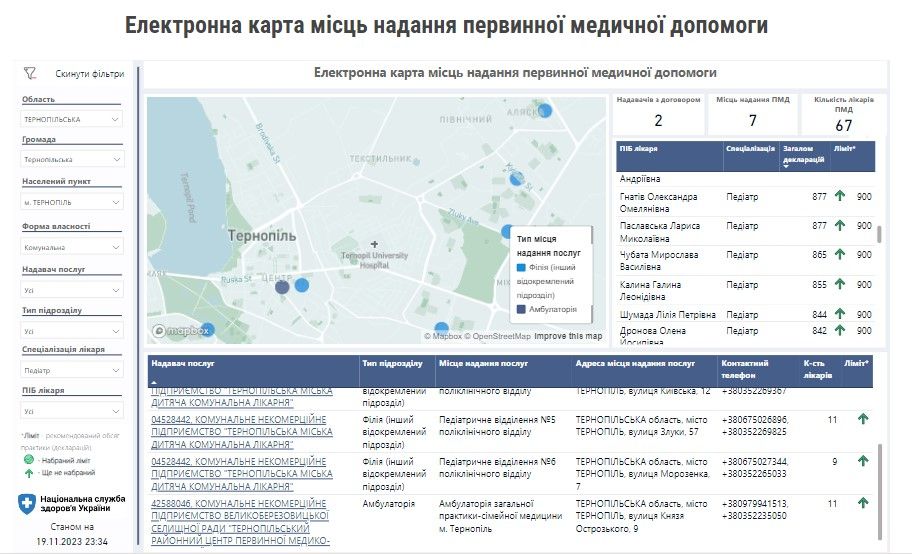Open provider link for Педіатричне відділення №6 row
912x554 pixels.
pos(242,474)
